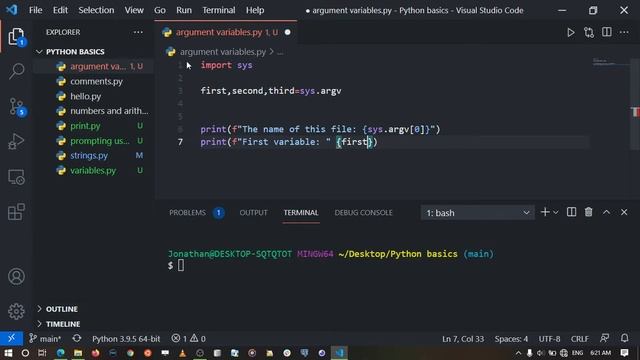Click Ln 7, Col 33 status item
Screen dimensions: 640x360
(463, 338)
